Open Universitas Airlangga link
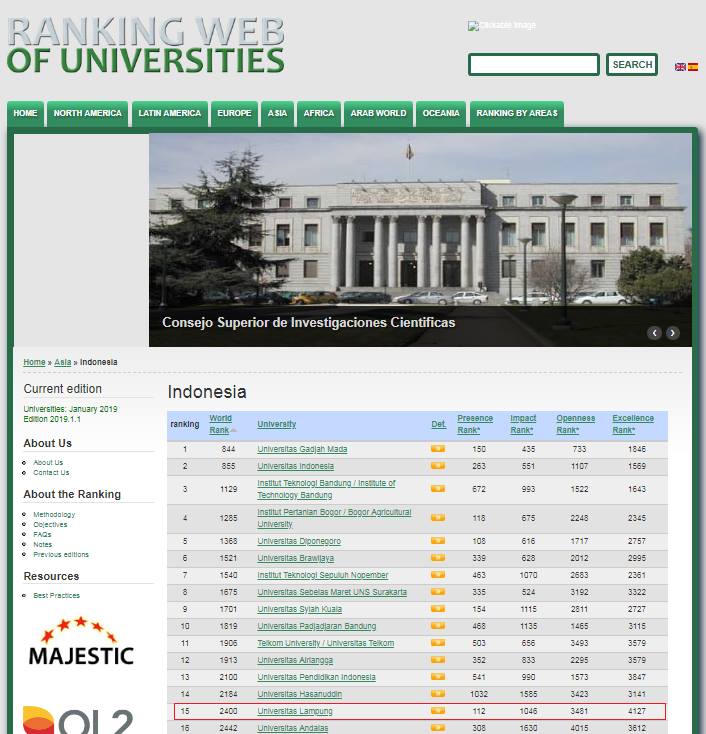 (295, 660)
